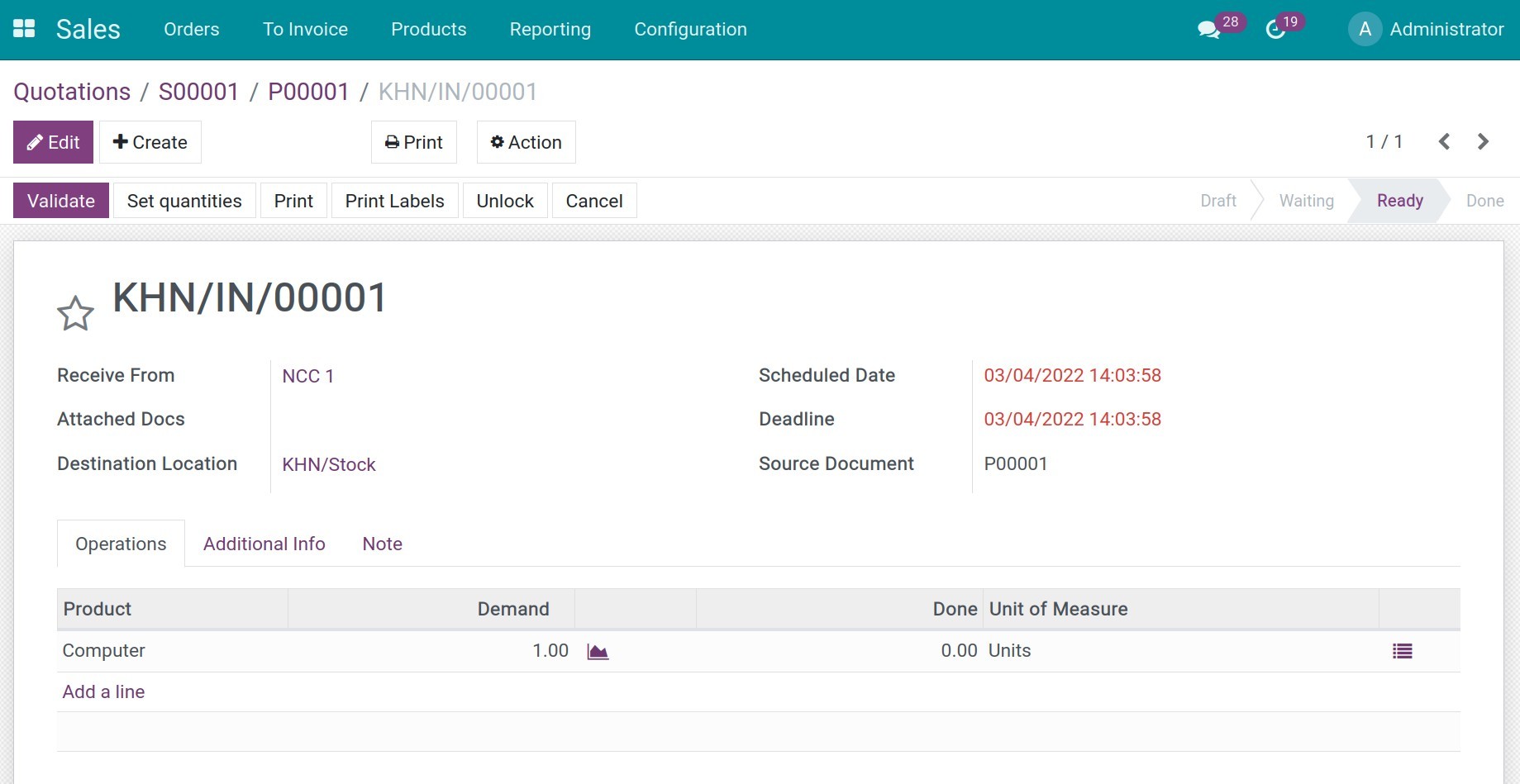Open the Reporting menu
The width and height of the screenshot is (1520, 784).
coord(550,30)
